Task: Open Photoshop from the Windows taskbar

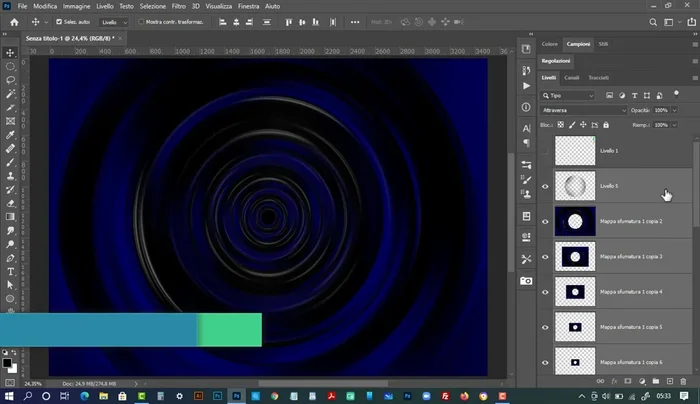Action: point(239,395)
